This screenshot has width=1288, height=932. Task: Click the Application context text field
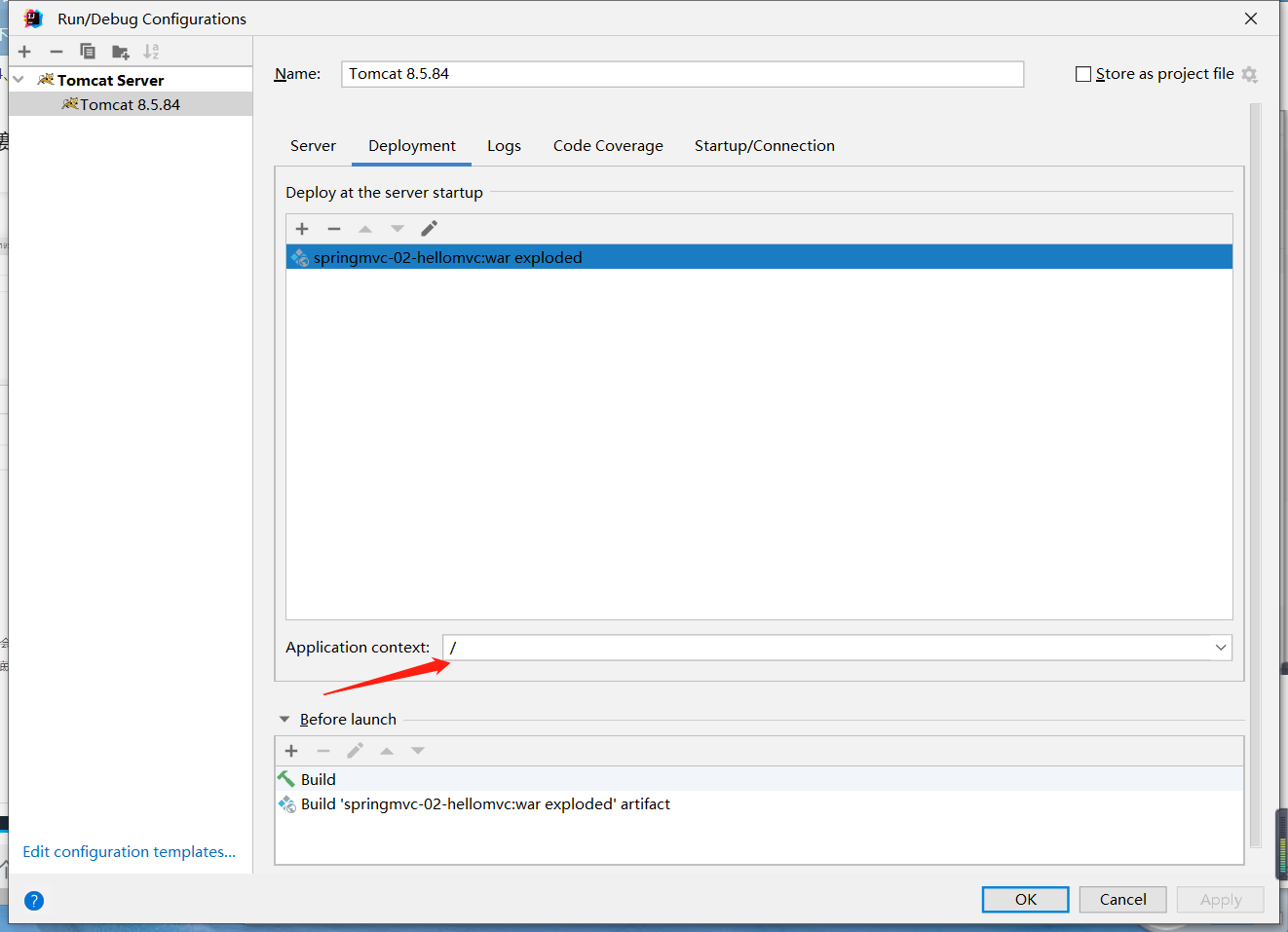[x=826, y=648]
